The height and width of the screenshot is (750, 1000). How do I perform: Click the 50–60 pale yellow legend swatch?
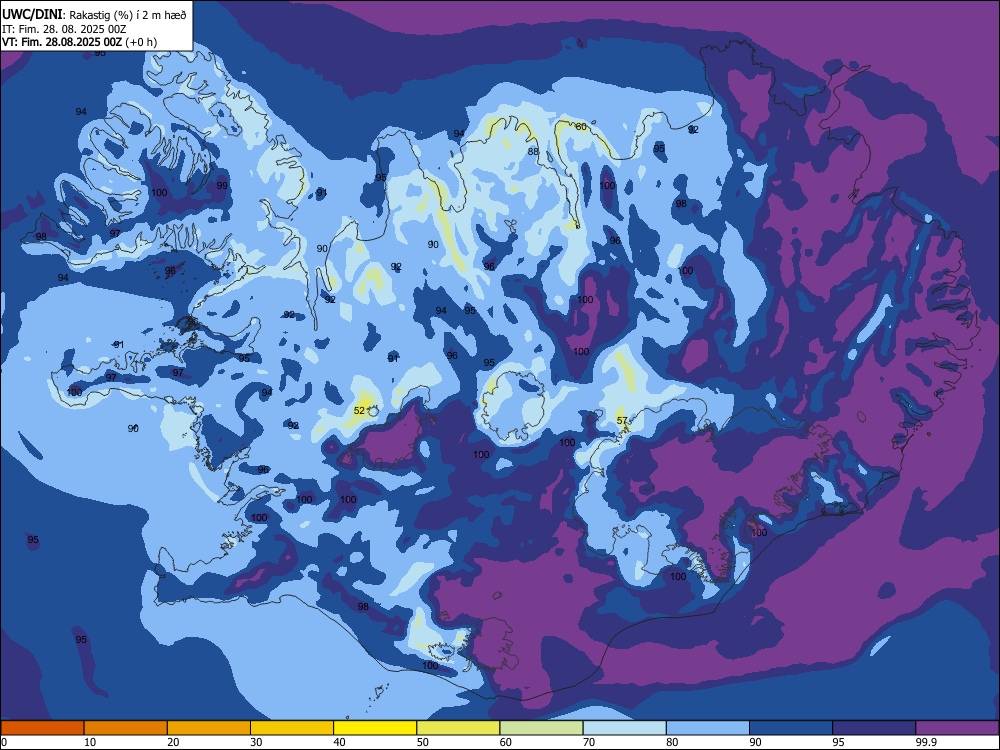pyautogui.click(x=458, y=728)
